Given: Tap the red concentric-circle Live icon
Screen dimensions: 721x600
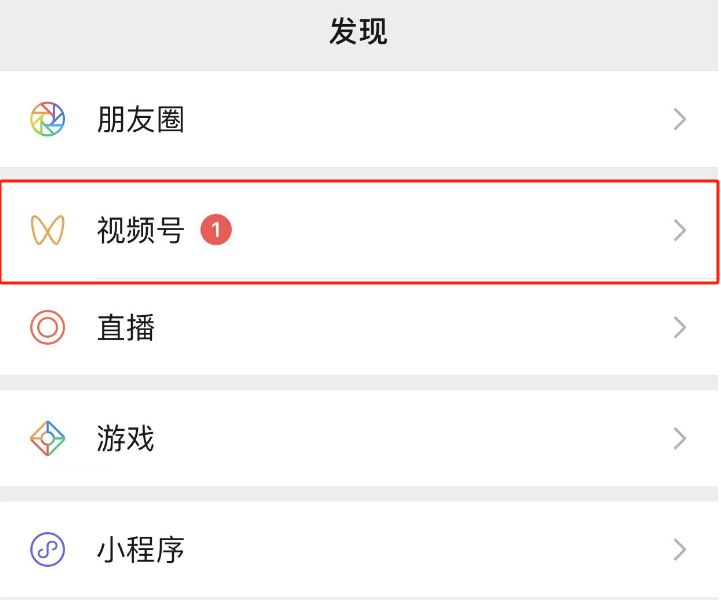Looking at the screenshot, I should [x=47, y=327].
